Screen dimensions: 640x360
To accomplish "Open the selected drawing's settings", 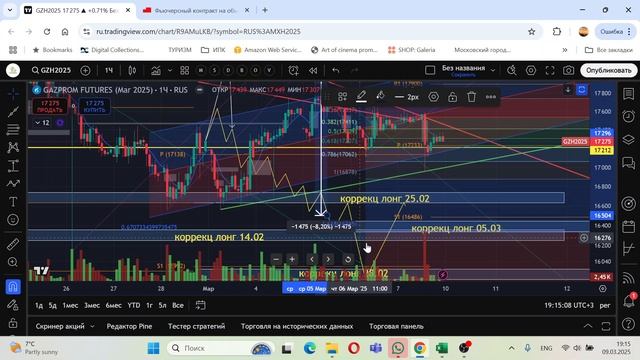I will tap(433, 97).
